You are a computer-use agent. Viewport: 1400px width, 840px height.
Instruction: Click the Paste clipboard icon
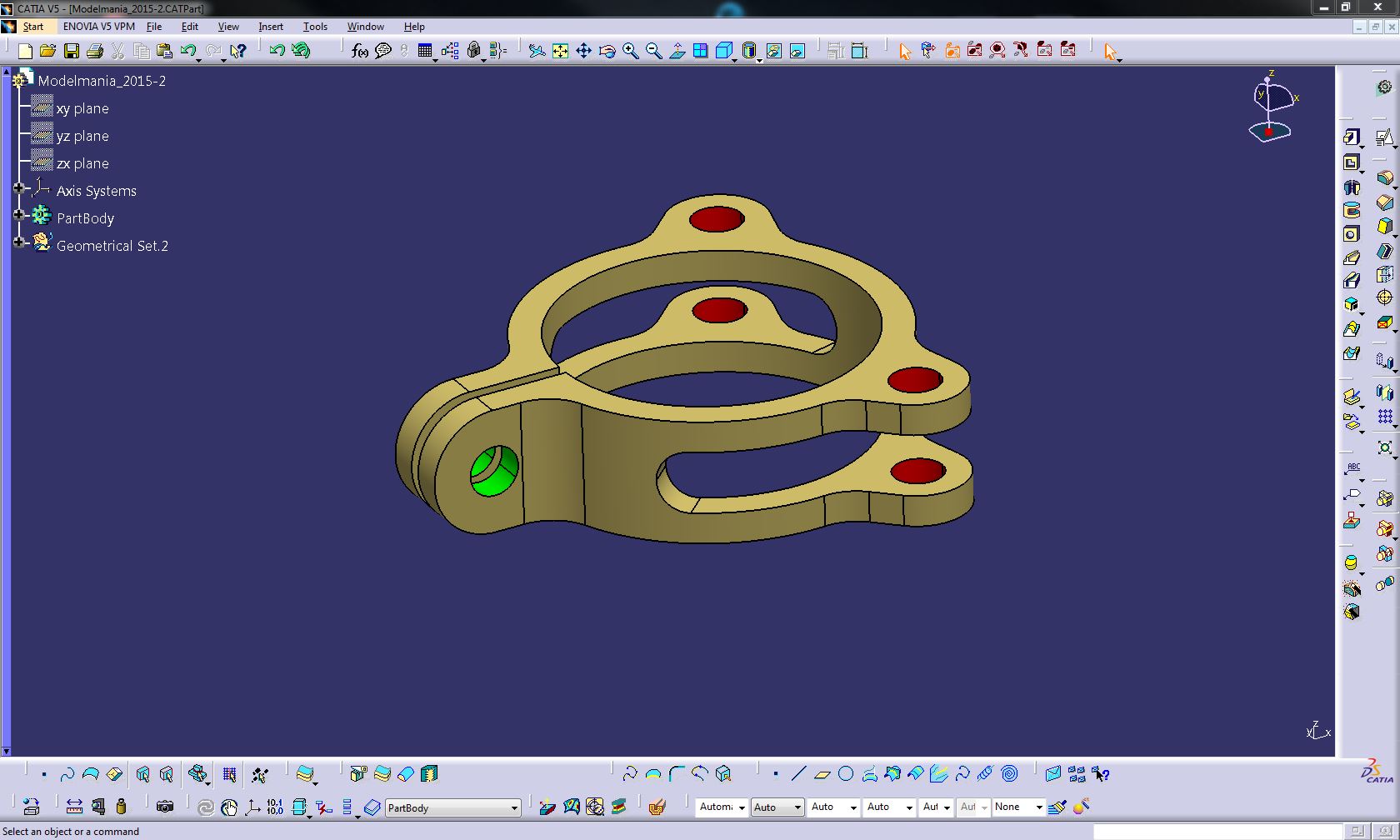pos(165,52)
